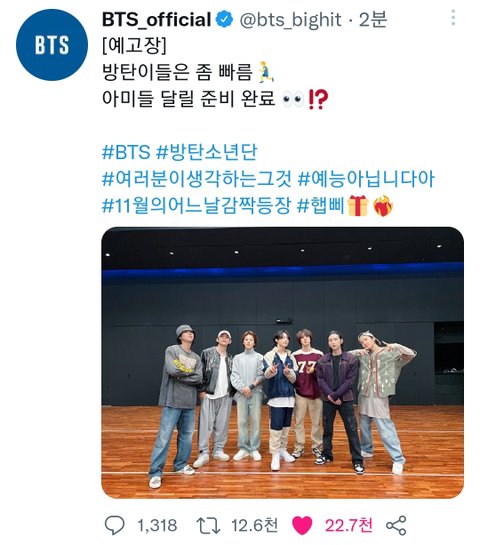Open the group photo in the tweet
480x545 pixels.
pyautogui.click(x=282, y=363)
